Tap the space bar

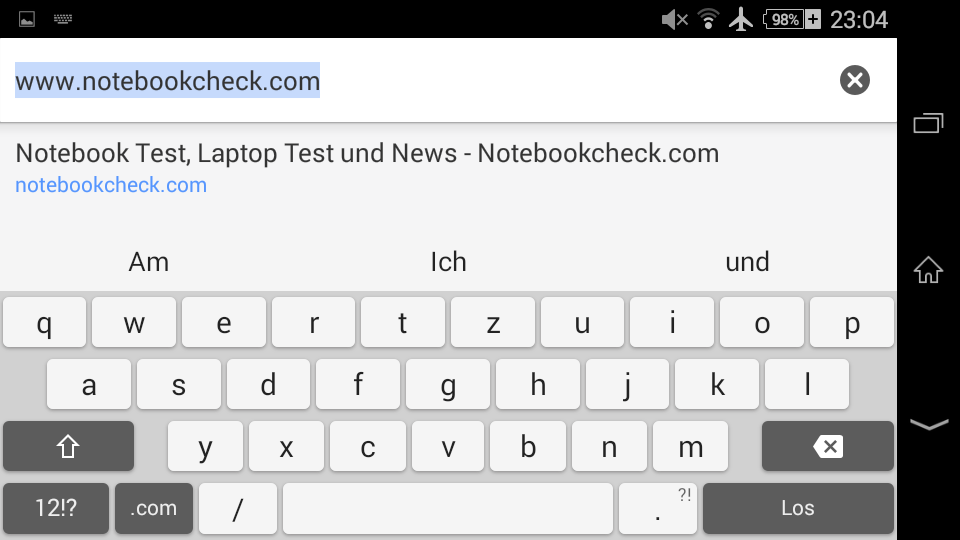(448, 508)
